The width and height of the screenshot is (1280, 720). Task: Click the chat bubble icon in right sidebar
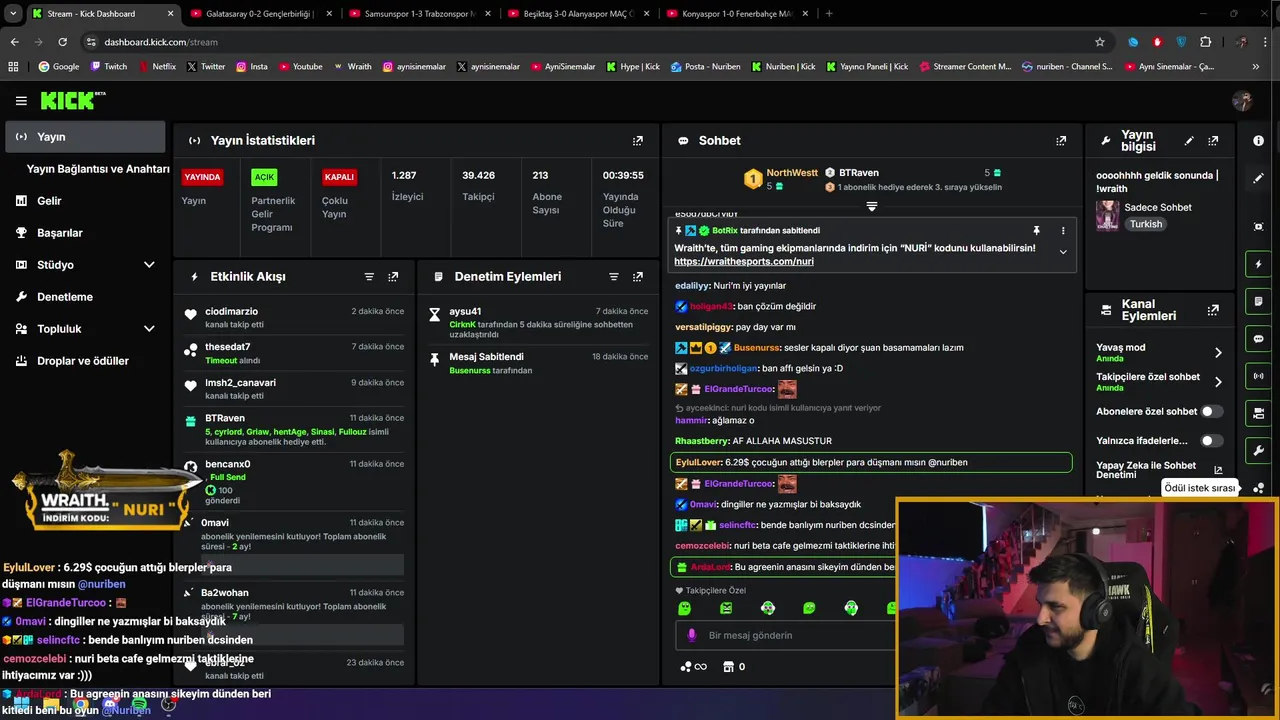1259,339
